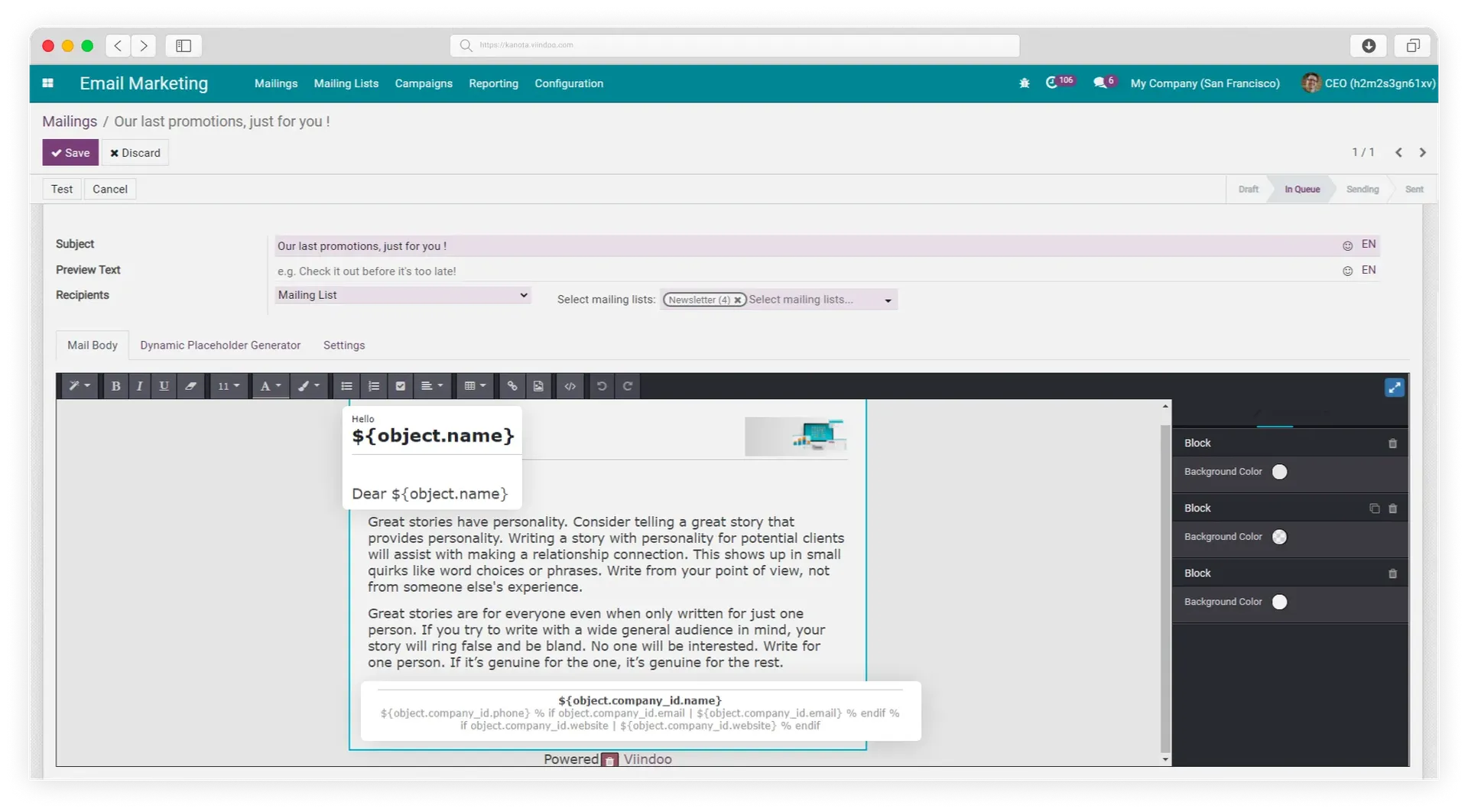Insert an ordered numbered list
The width and height of the screenshot is (1468, 812).
(x=373, y=386)
